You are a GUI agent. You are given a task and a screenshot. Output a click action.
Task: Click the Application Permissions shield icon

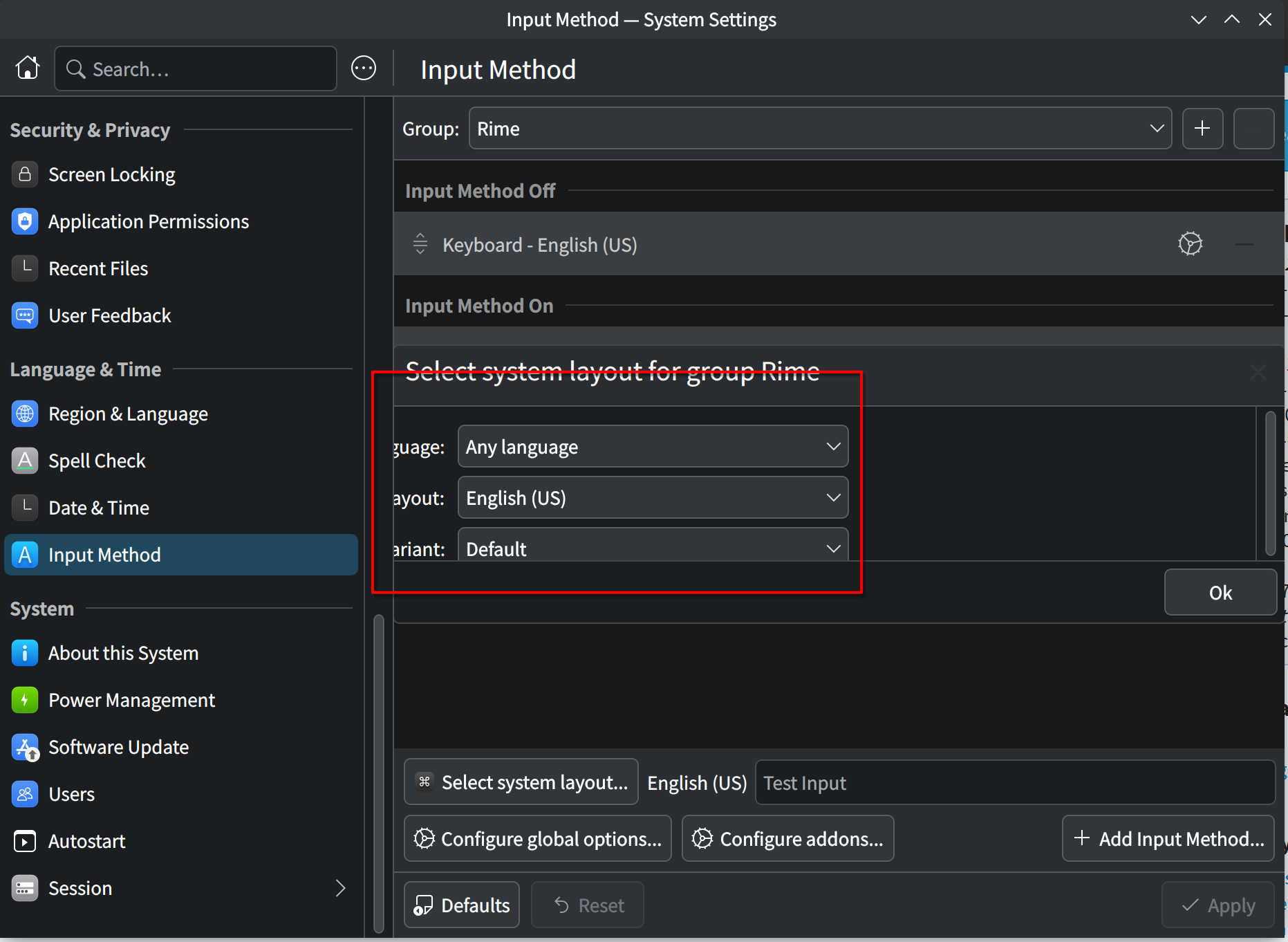[x=25, y=221]
